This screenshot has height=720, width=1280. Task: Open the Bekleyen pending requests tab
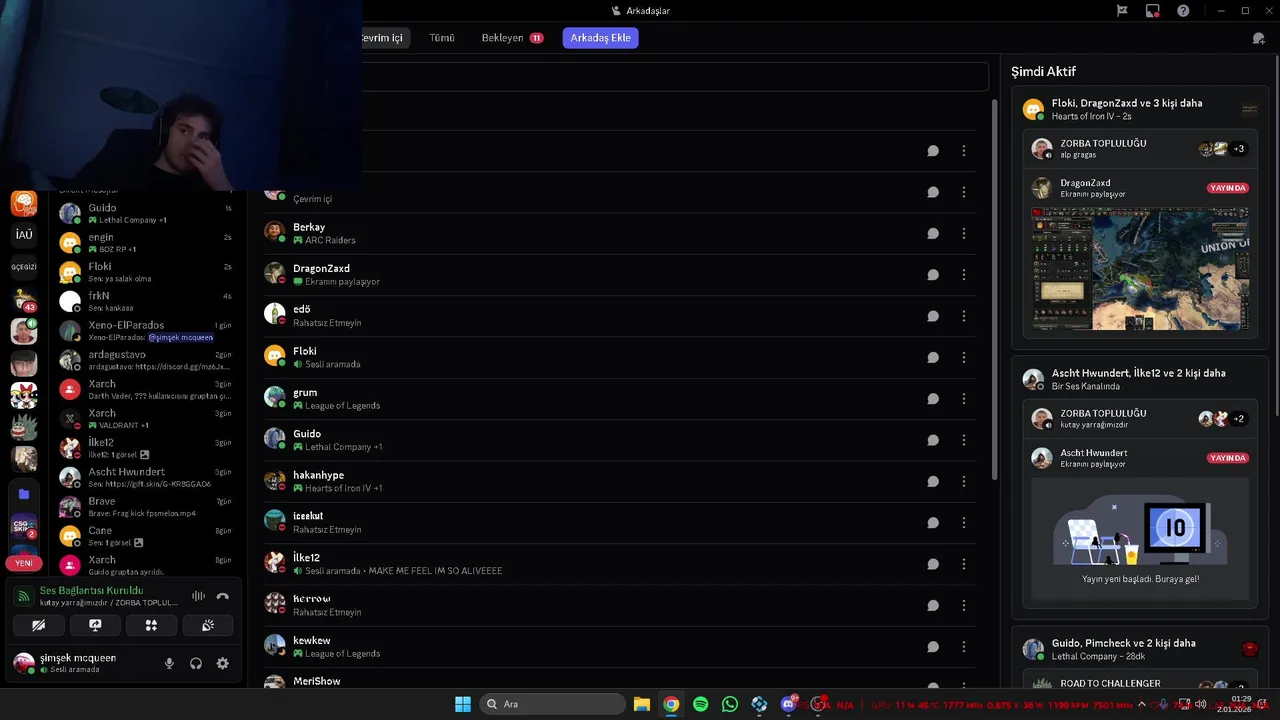point(511,38)
